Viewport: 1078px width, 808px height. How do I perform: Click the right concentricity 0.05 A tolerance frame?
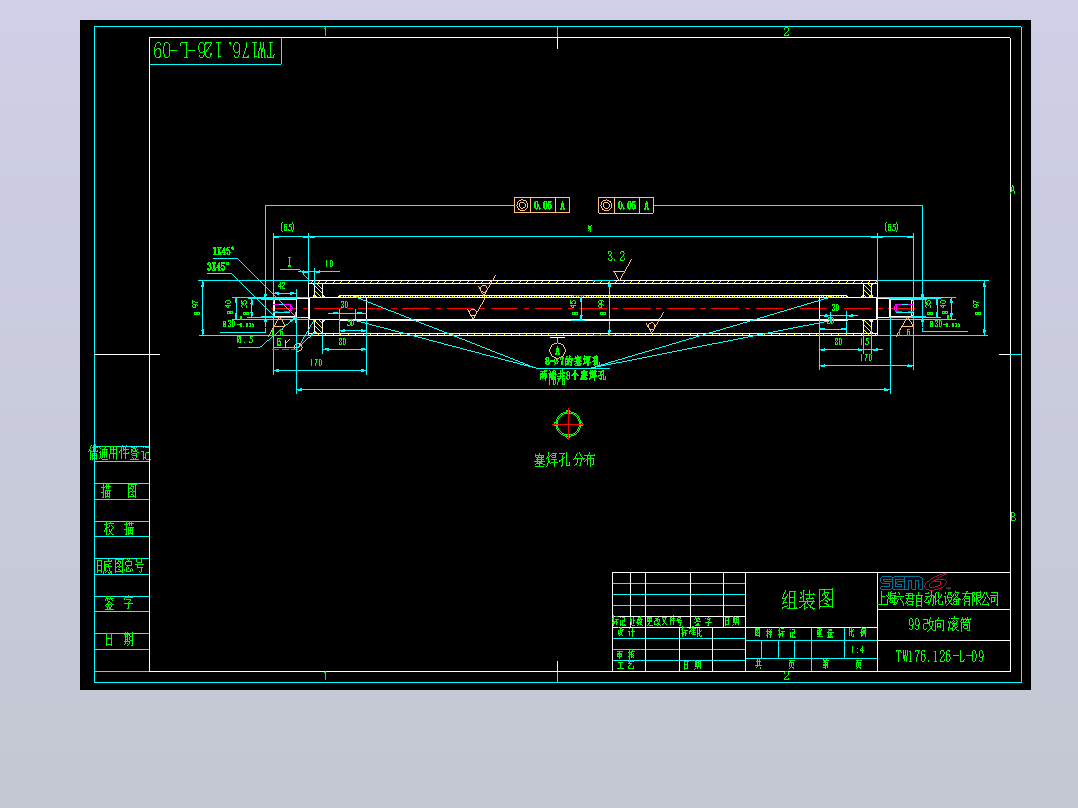pos(626,205)
